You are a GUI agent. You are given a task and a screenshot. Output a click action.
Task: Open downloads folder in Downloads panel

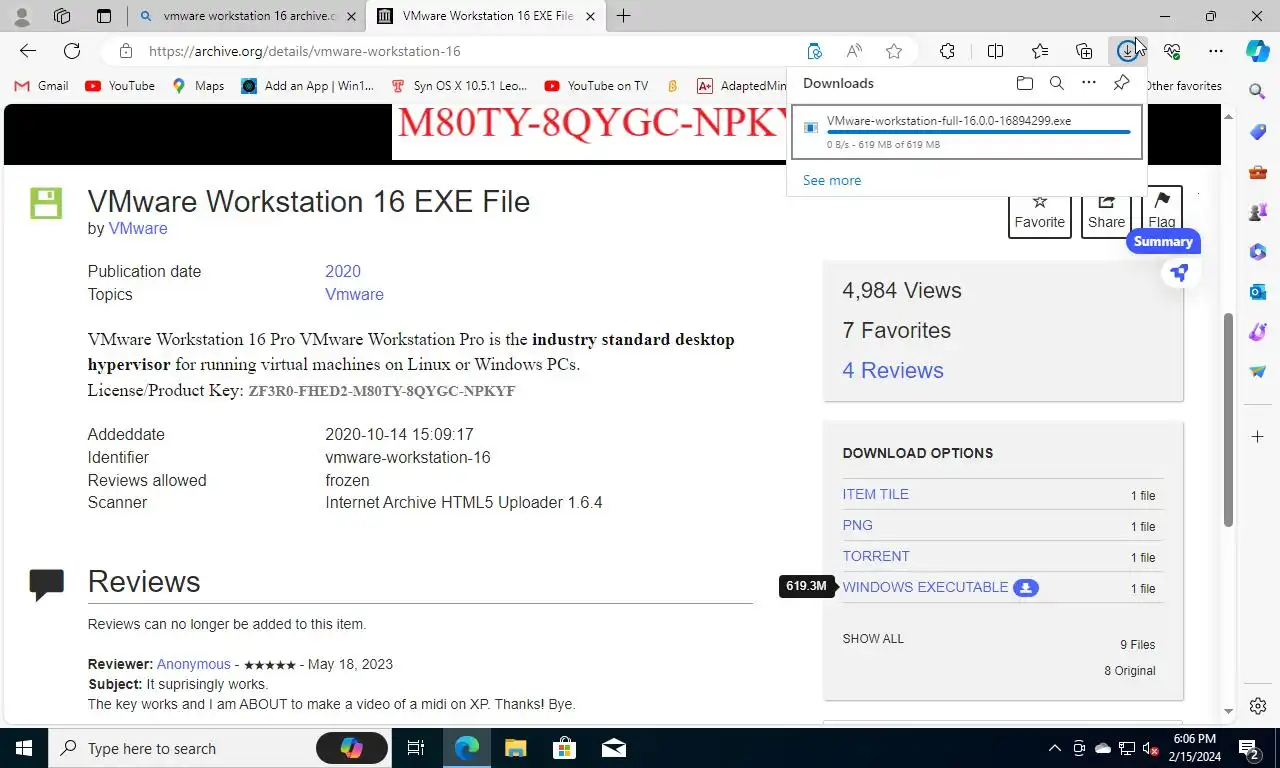(1024, 83)
